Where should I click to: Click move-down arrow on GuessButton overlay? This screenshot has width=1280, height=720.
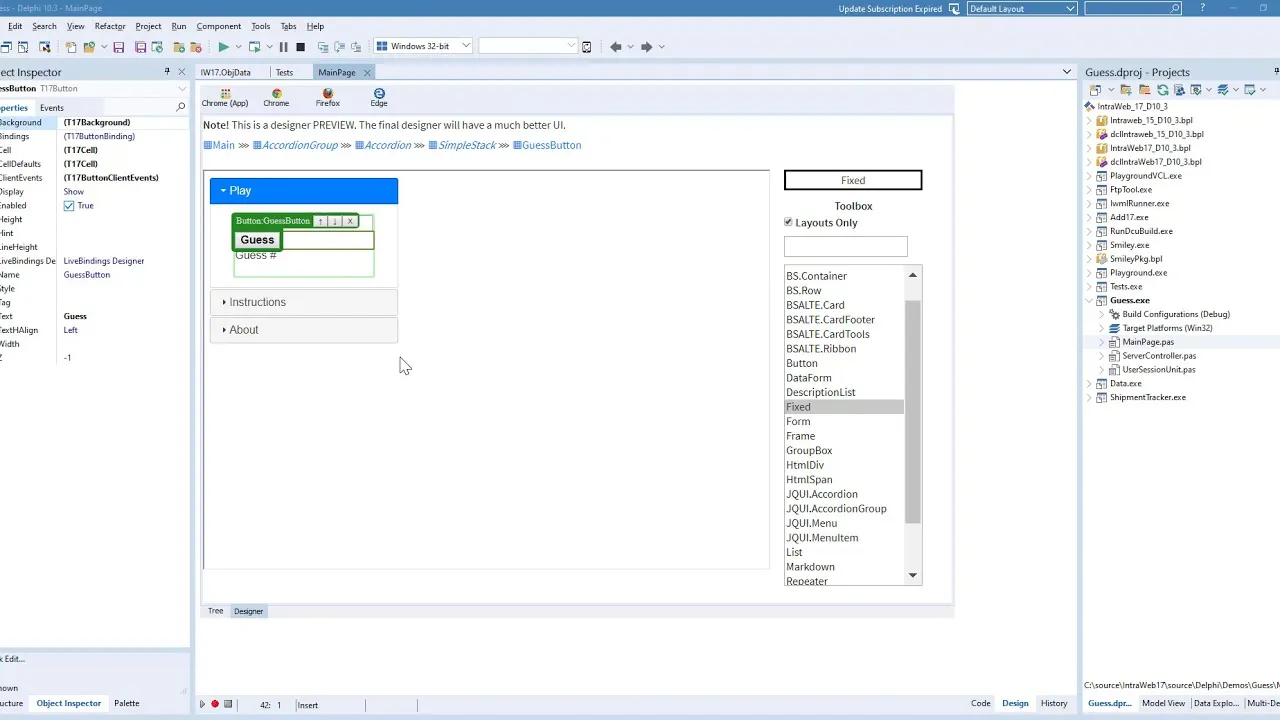coord(335,221)
